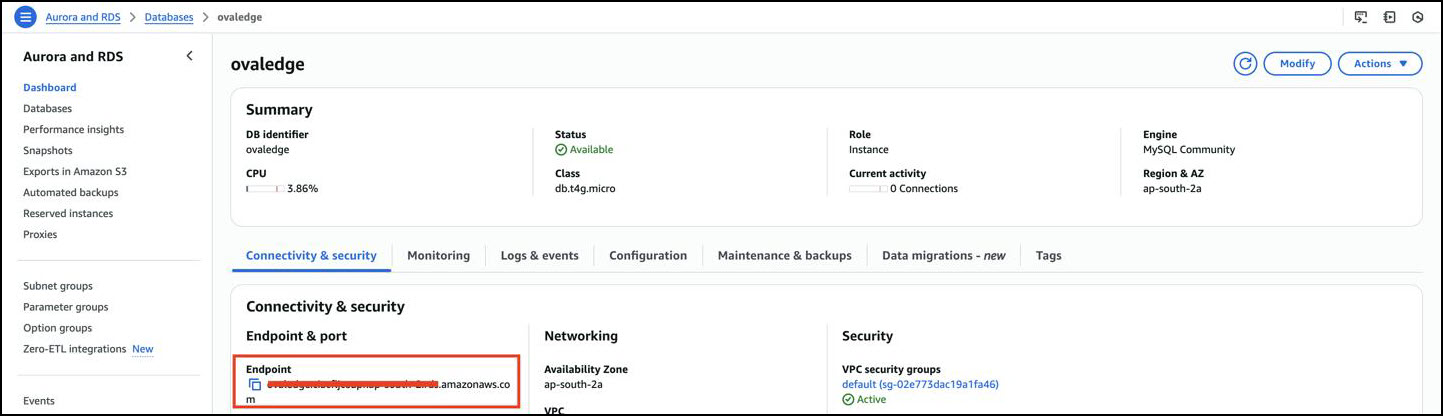Open Zero-ETL integrations sidebar link
The height and width of the screenshot is (416, 1443).
(x=75, y=349)
